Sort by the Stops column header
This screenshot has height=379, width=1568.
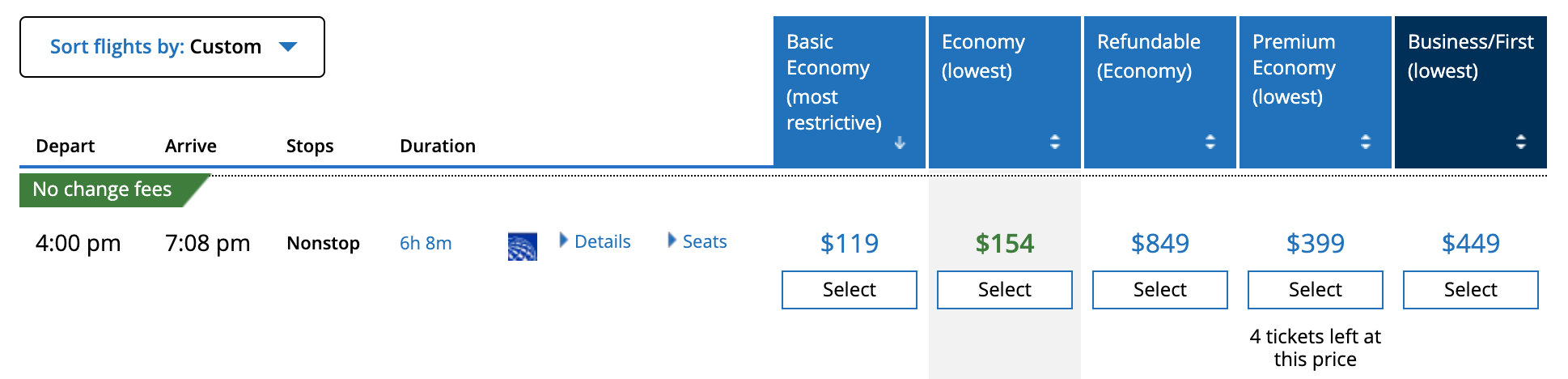(310, 146)
